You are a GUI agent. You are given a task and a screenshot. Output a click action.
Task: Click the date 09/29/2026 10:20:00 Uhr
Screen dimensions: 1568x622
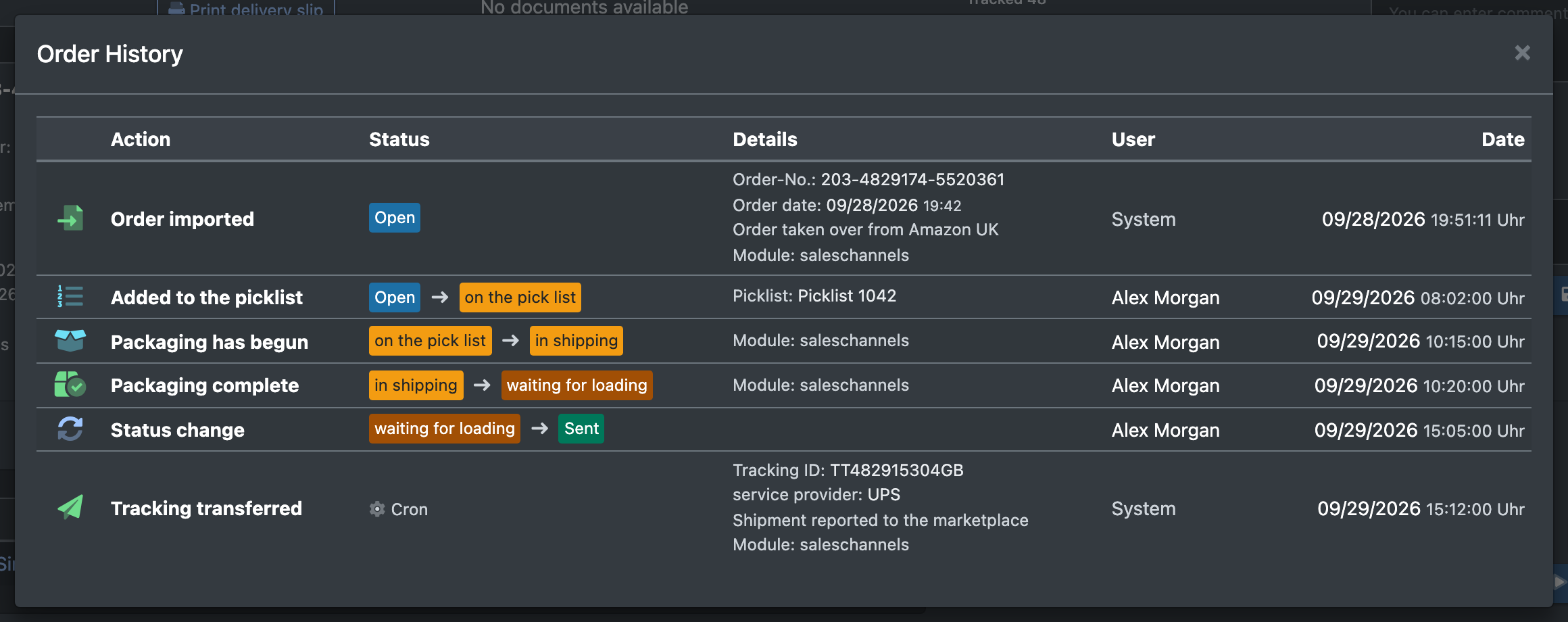coord(1419,385)
